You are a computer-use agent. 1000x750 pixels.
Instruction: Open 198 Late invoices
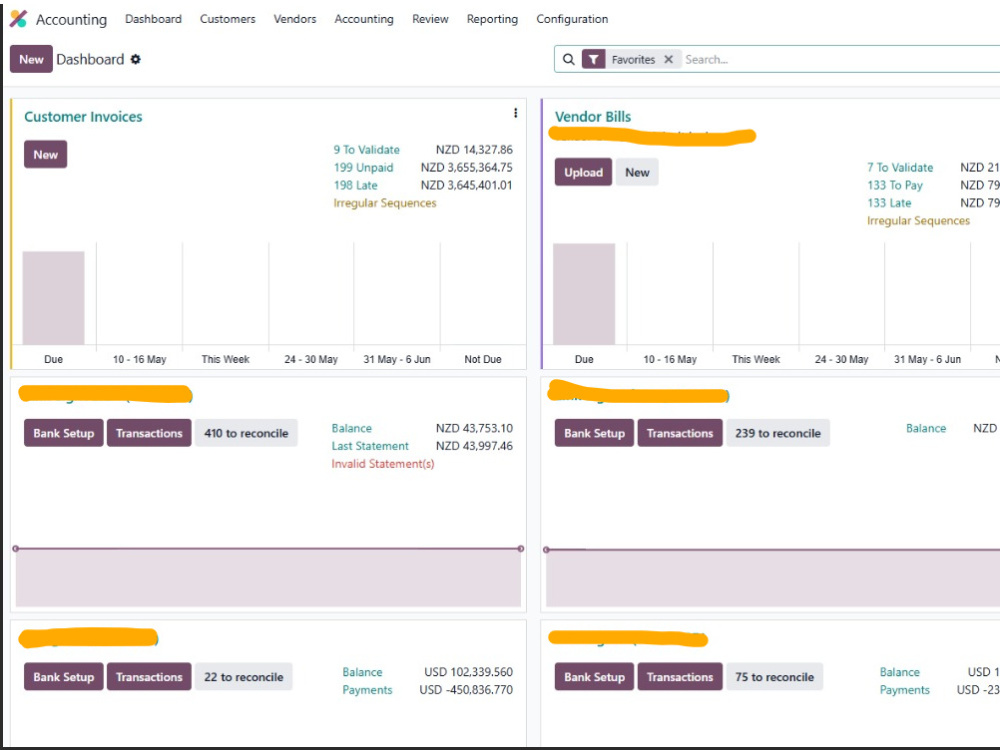(x=355, y=186)
